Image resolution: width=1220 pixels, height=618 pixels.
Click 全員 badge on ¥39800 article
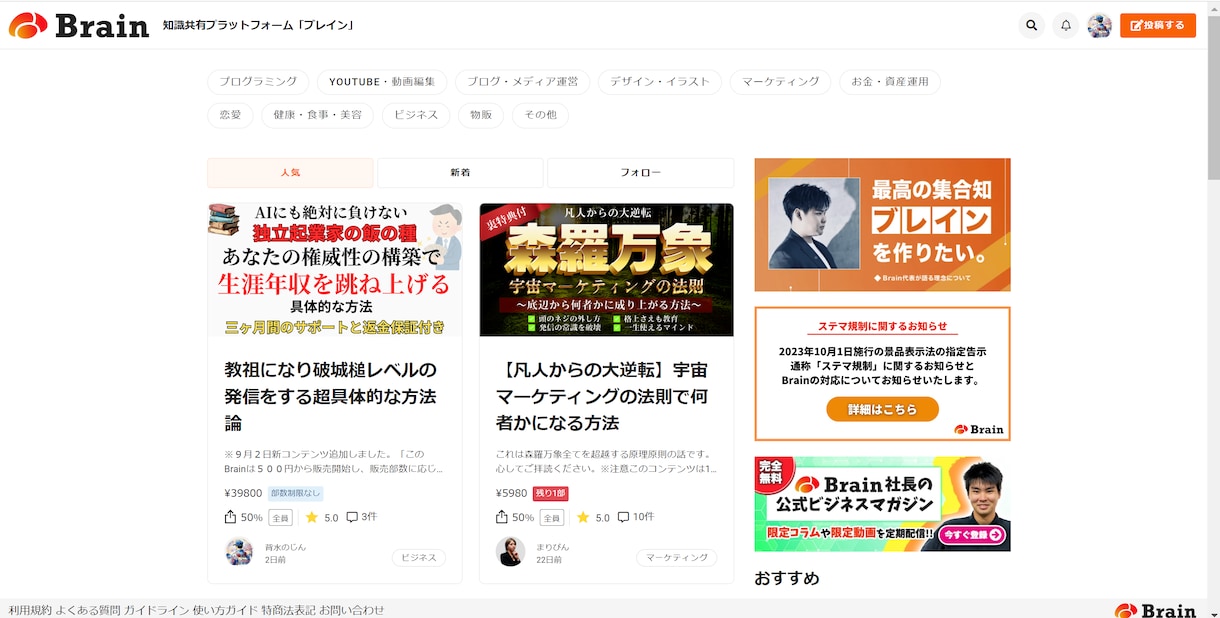pyautogui.click(x=281, y=518)
